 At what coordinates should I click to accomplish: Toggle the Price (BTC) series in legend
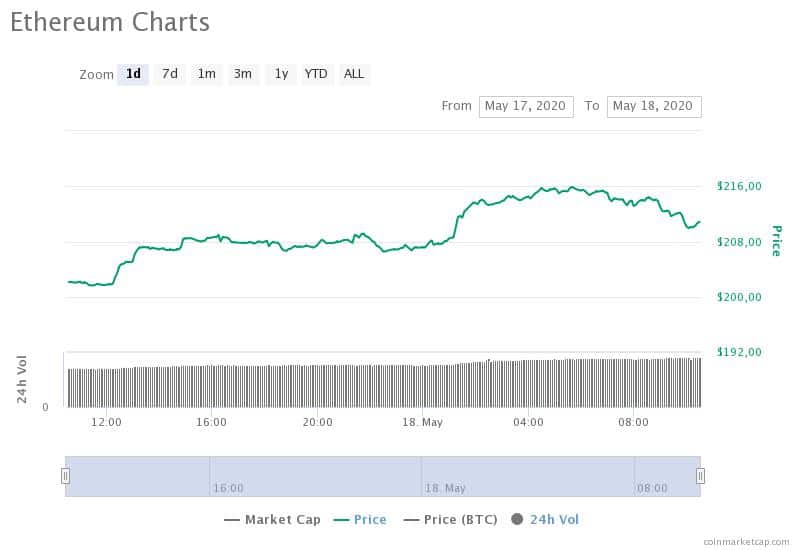(x=451, y=520)
